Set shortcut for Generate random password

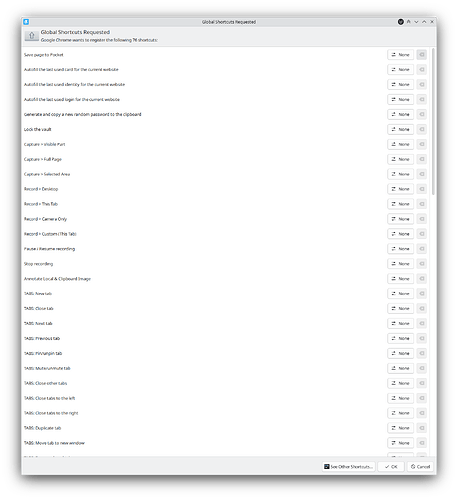400,114
